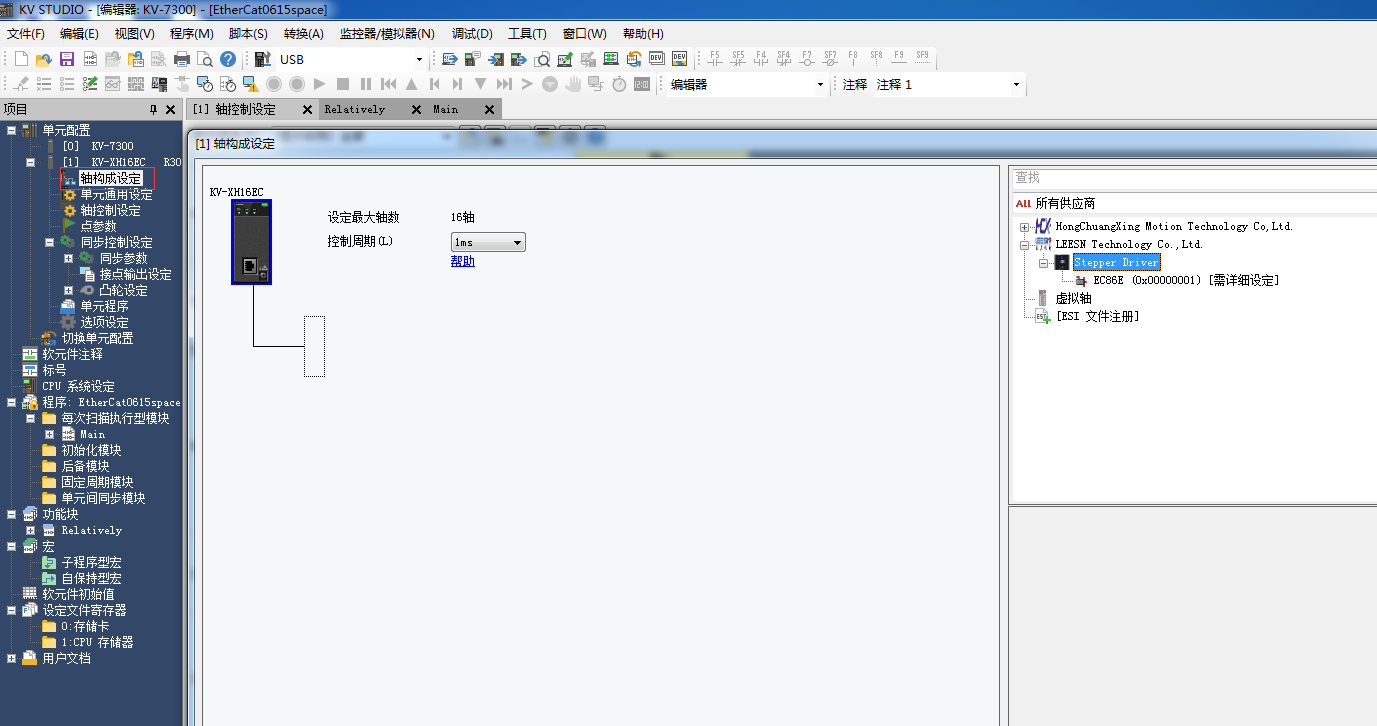The height and width of the screenshot is (726, 1377).
Task: Expand the 同步参数 node
Action: (x=68, y=258)
